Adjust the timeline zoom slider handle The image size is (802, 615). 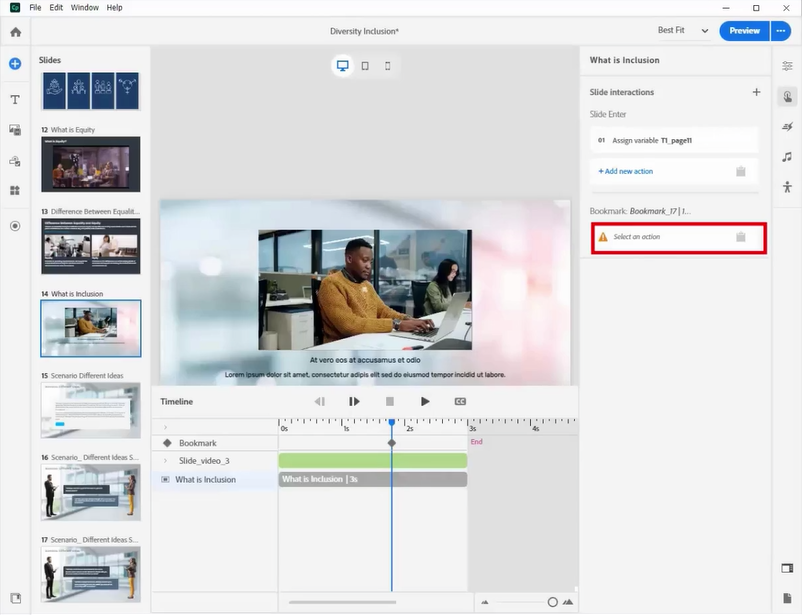[x=552, y=602]
